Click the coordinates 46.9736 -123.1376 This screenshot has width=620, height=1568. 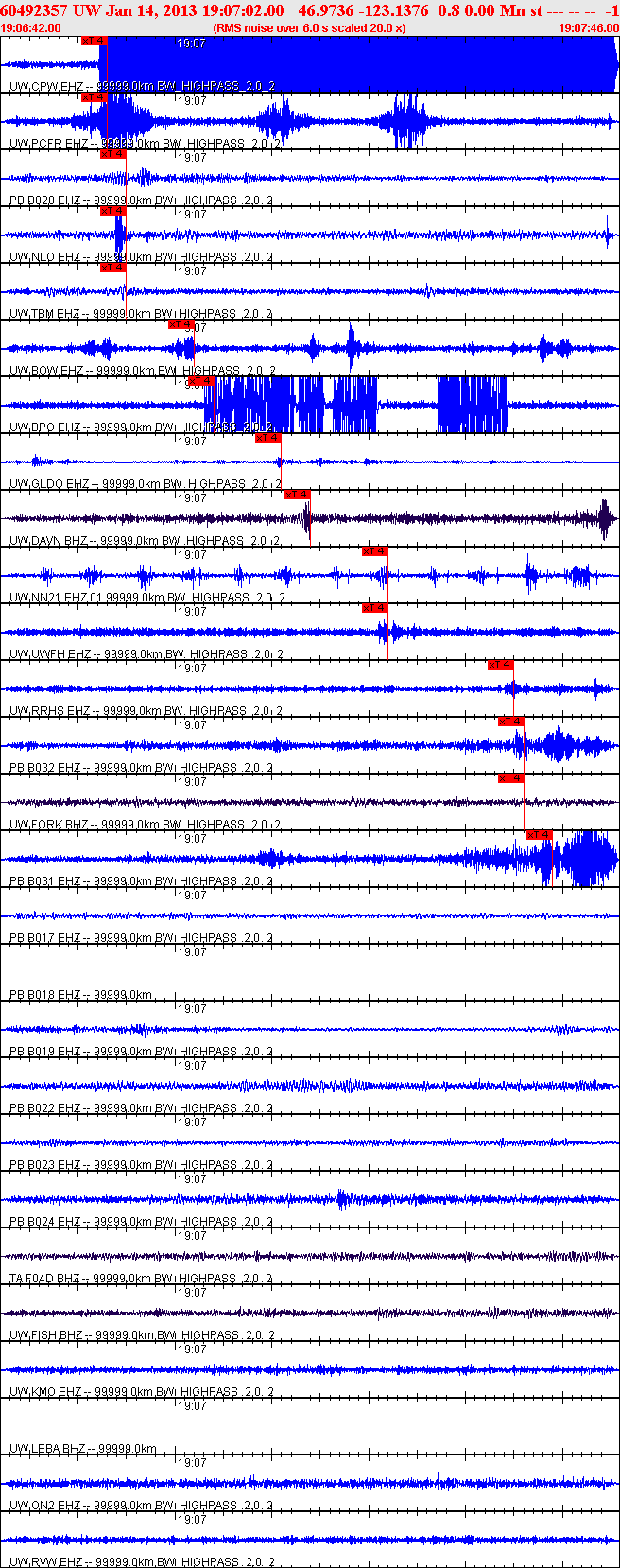(x=363, y=10)
